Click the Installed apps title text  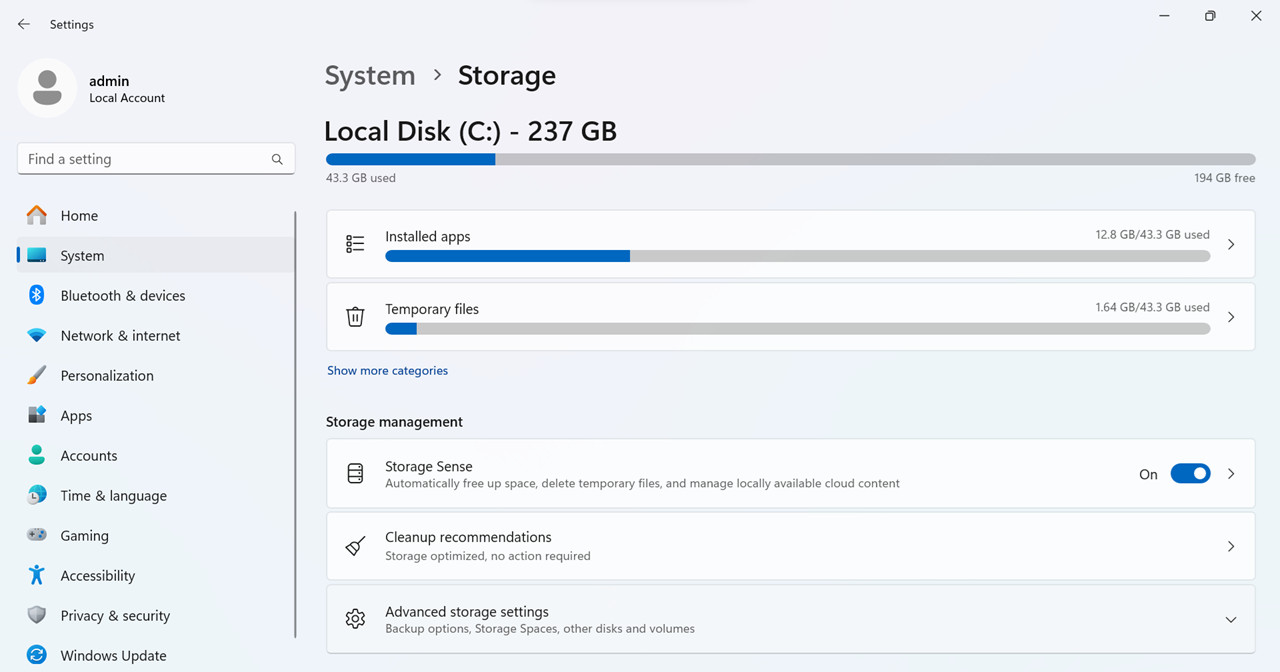[x=427, y=236]
